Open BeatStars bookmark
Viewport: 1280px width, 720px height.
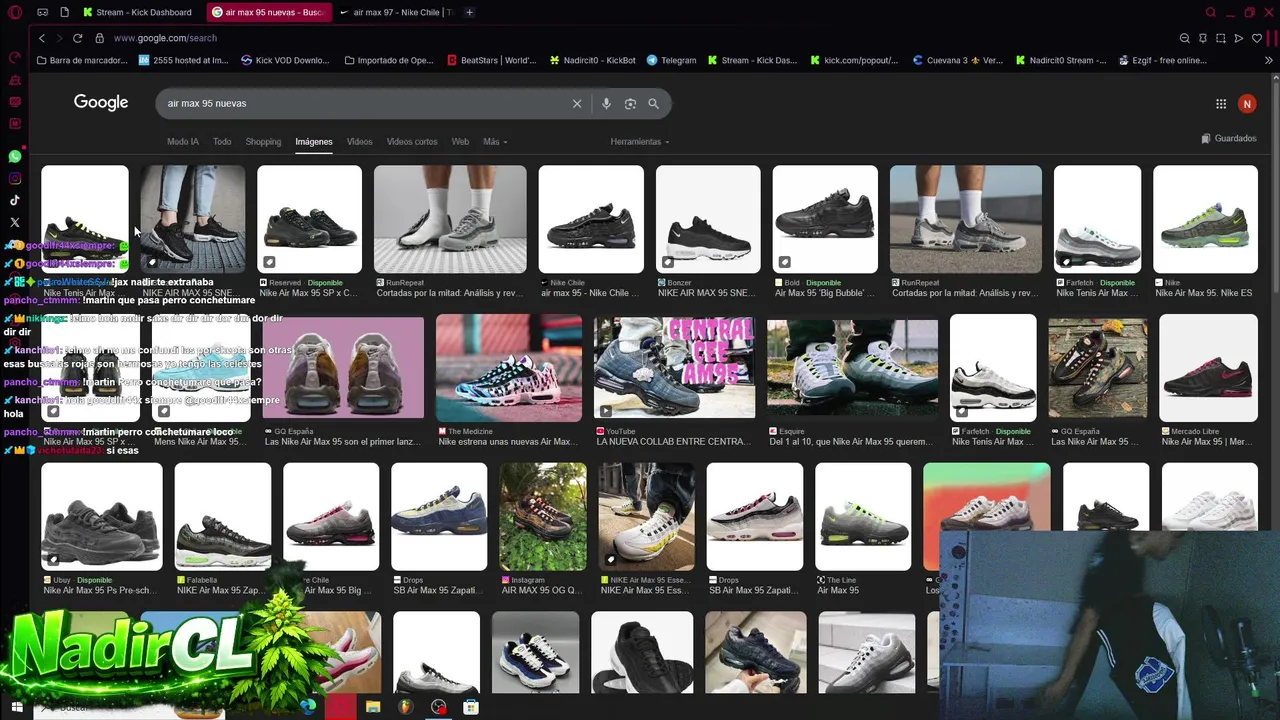coord(491,60)
